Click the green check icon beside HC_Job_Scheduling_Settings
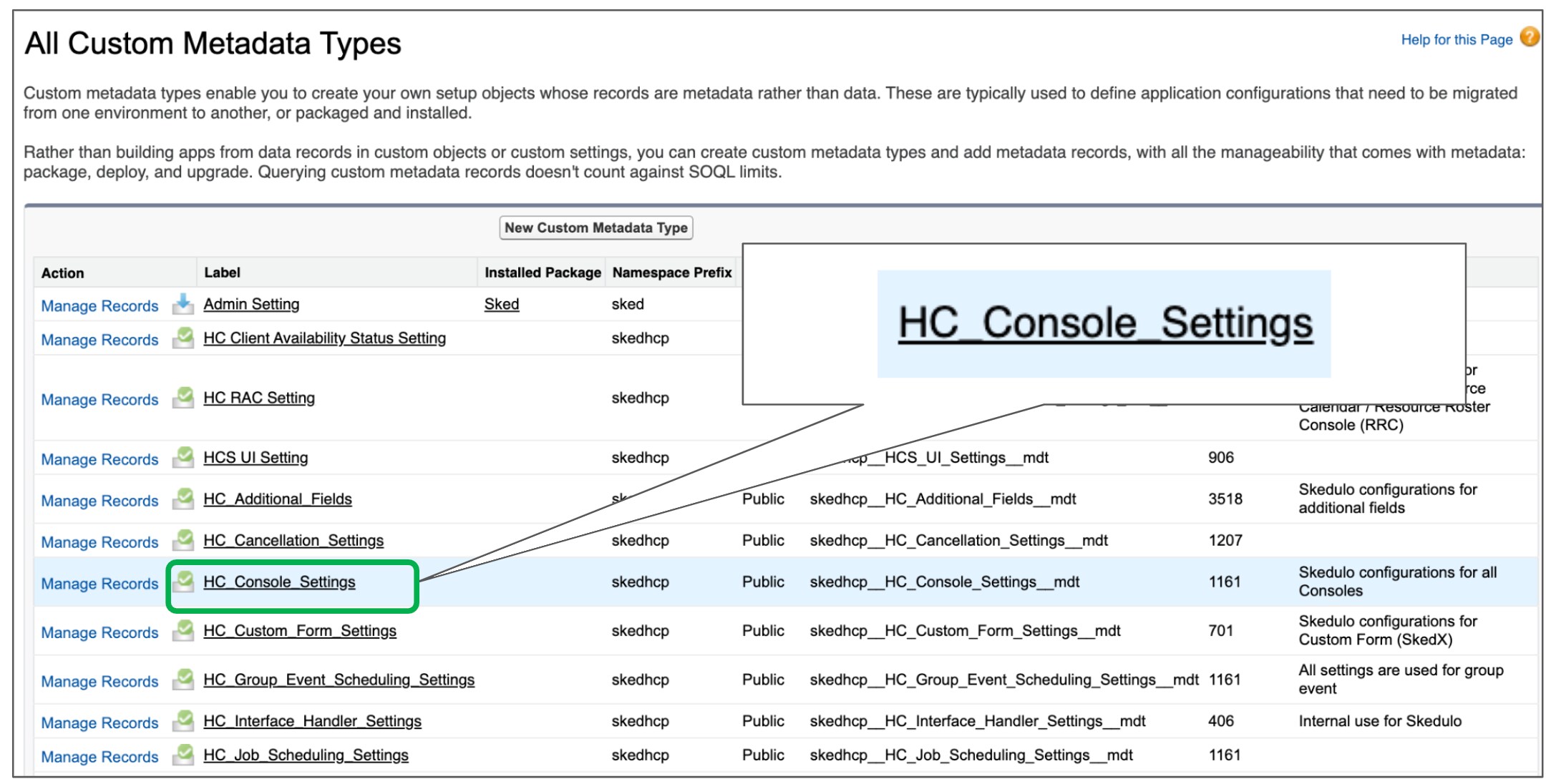The image size is (1556, 784). pyautogui.click(x=183, y=755)
